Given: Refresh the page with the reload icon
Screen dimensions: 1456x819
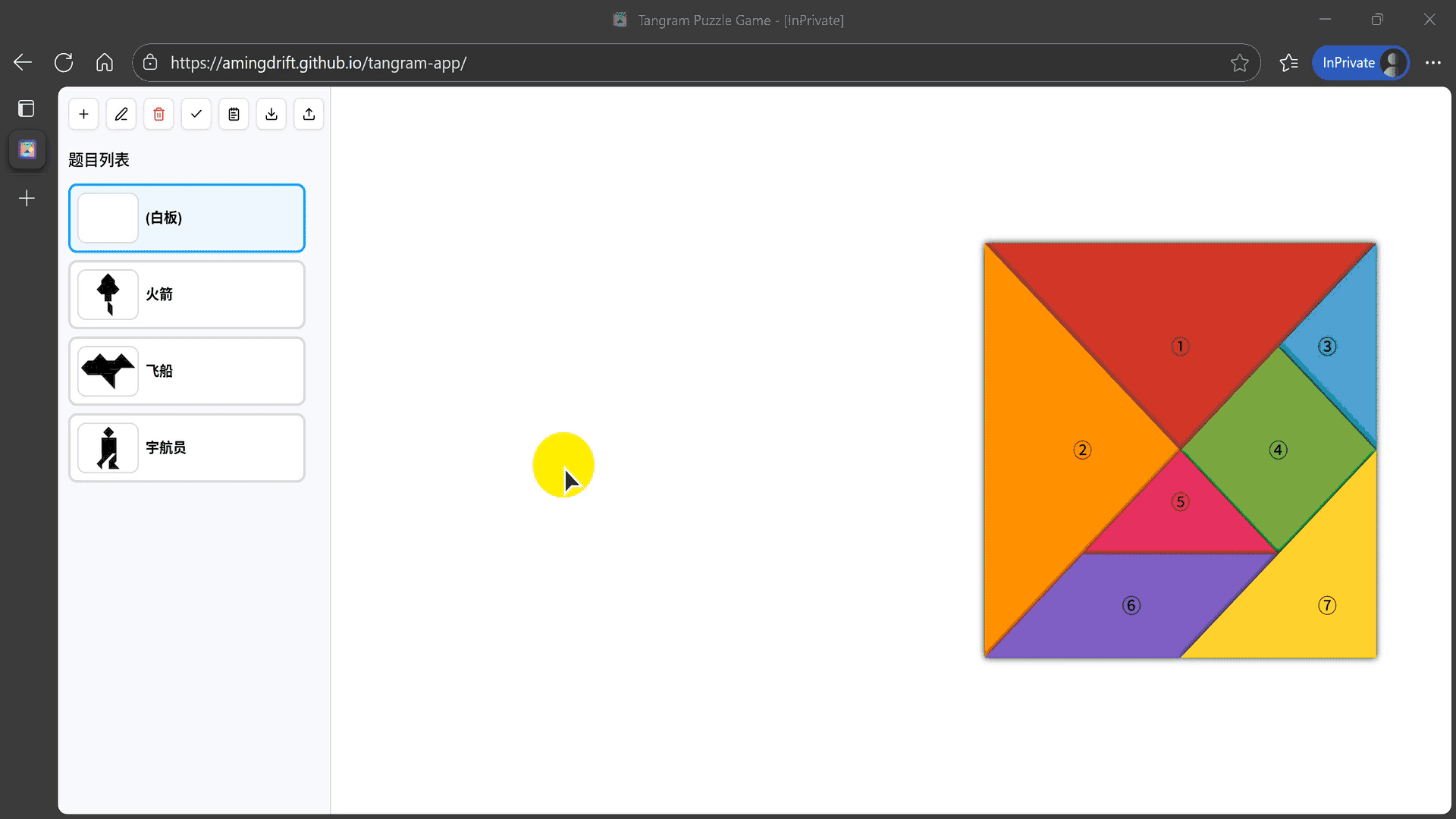Looking at the screenshot, I should [64, 63].
